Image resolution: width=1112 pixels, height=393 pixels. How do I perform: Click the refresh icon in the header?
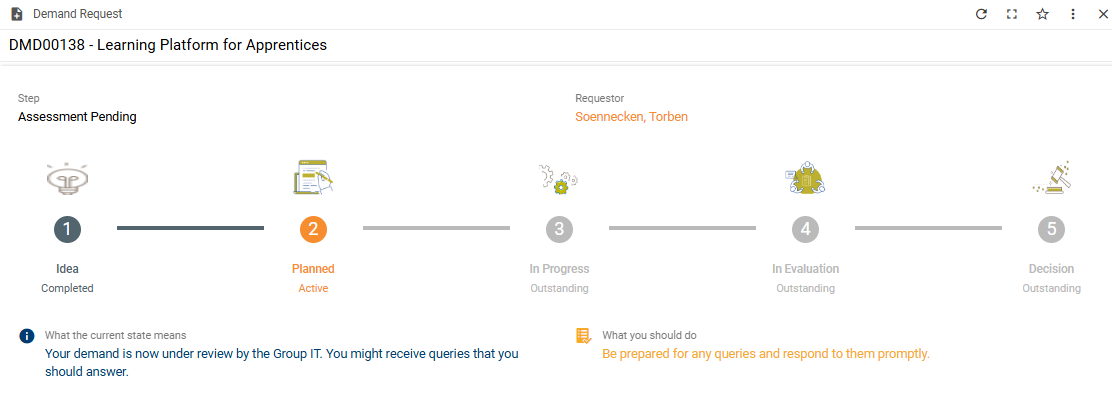(982, 14)
